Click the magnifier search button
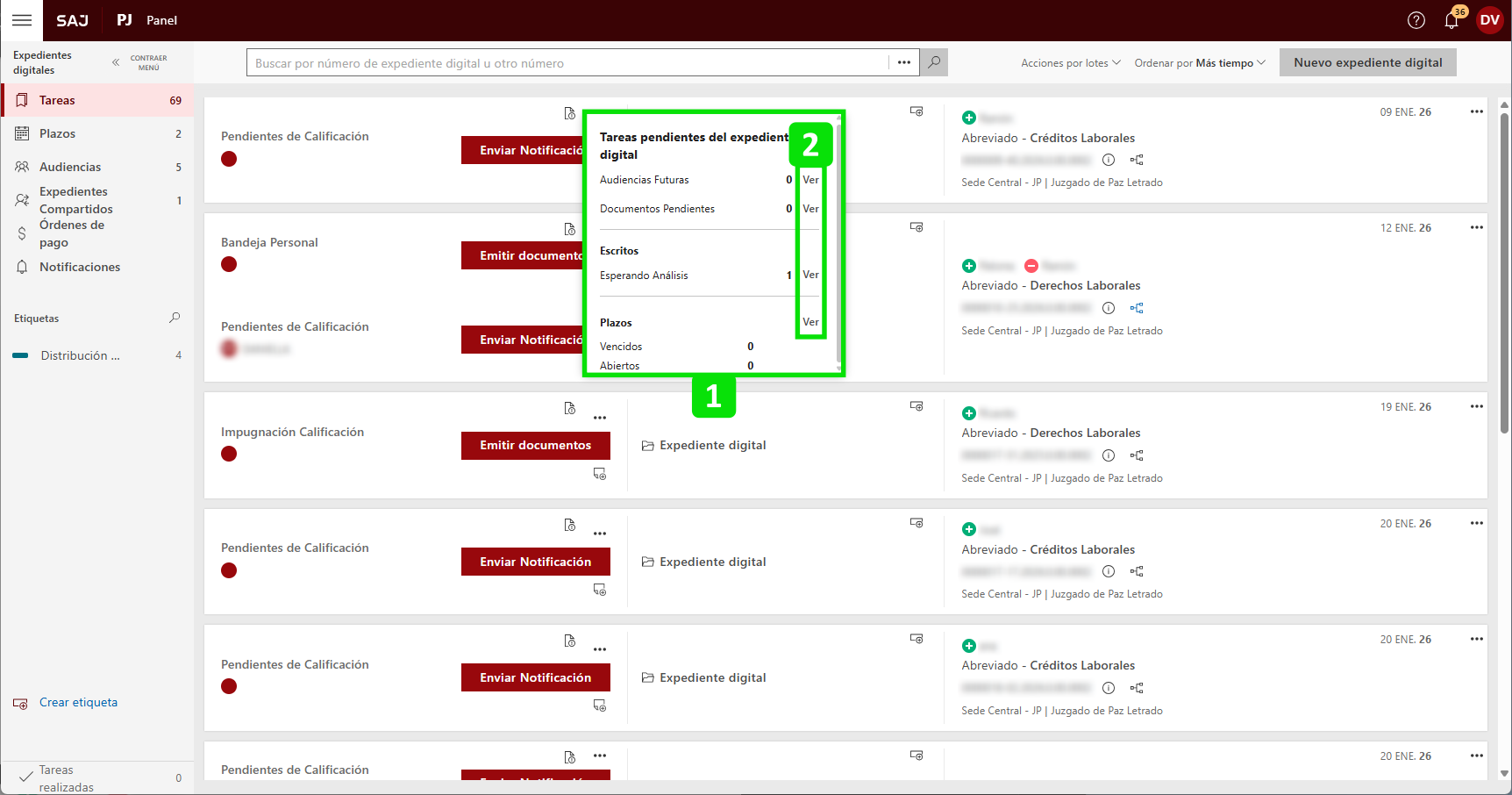 point(934,62)
